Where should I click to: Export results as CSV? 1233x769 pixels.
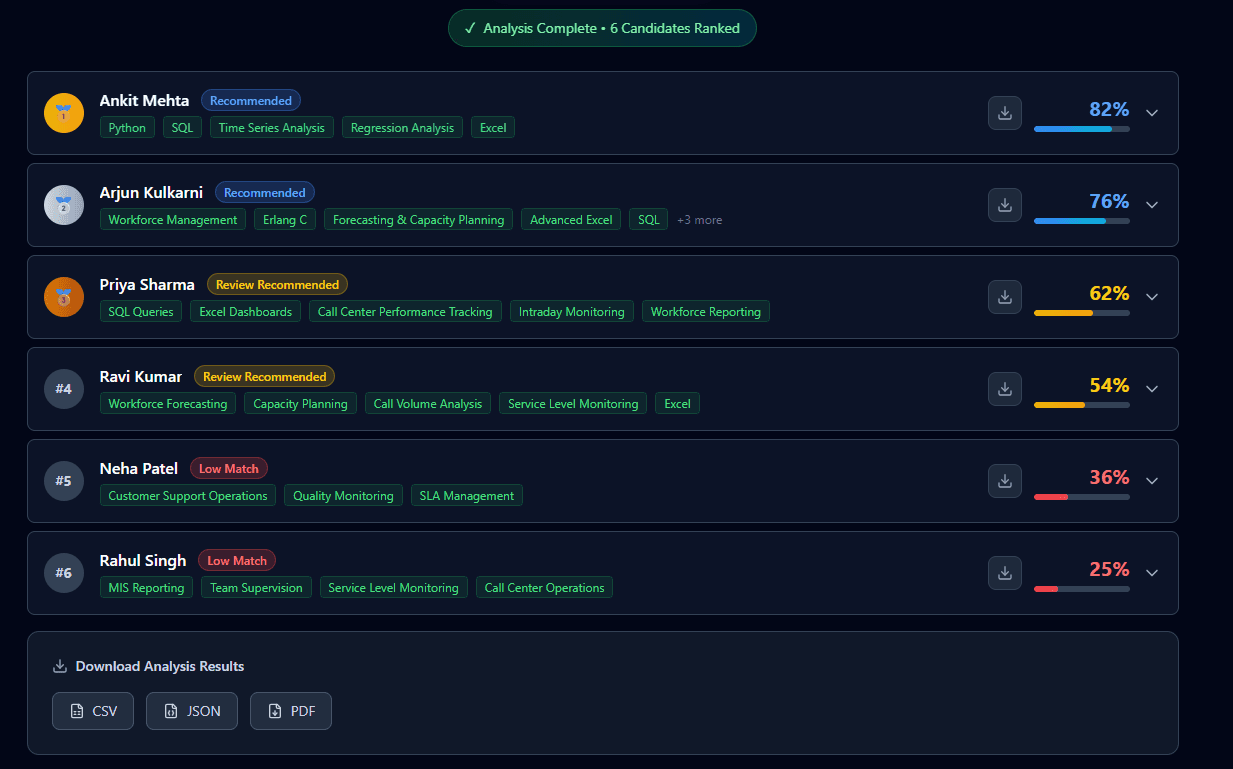tap(93, 711)
